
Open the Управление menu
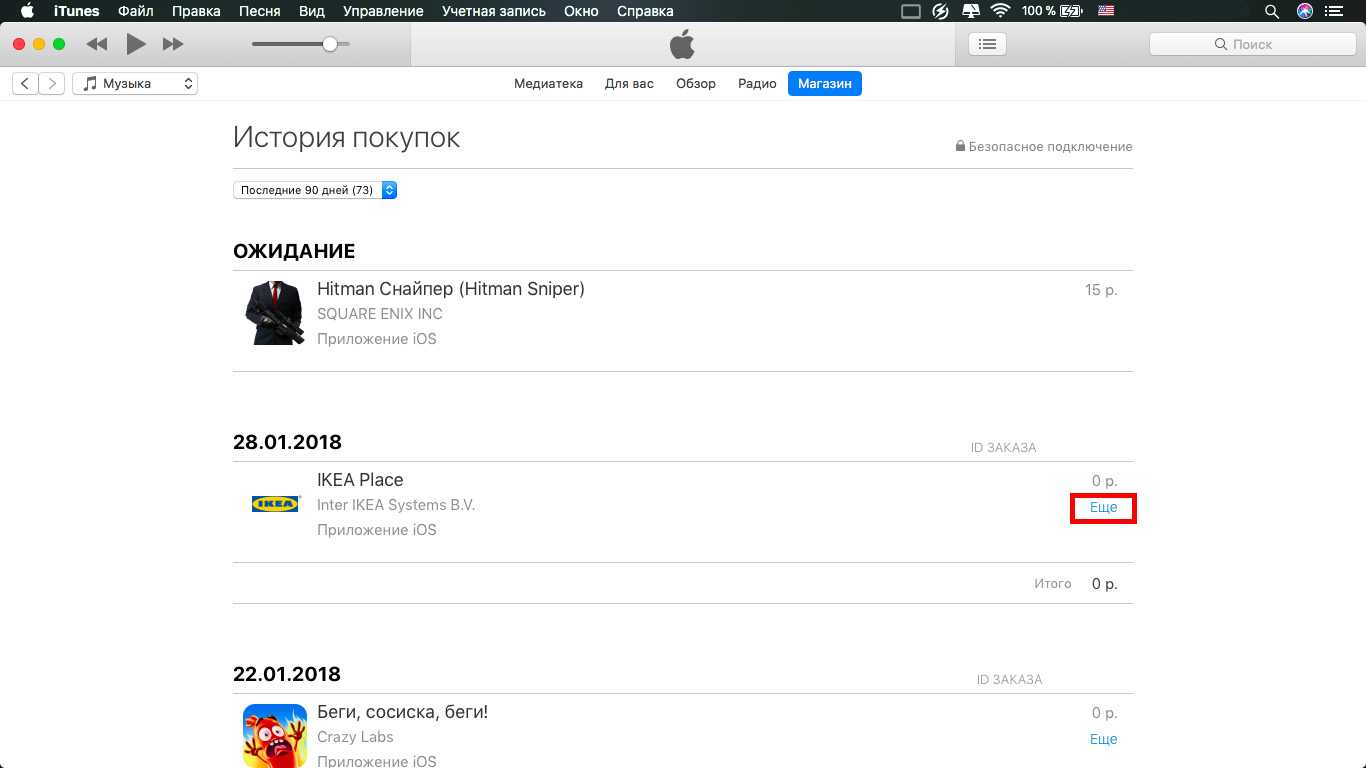[x=383, y=11]
